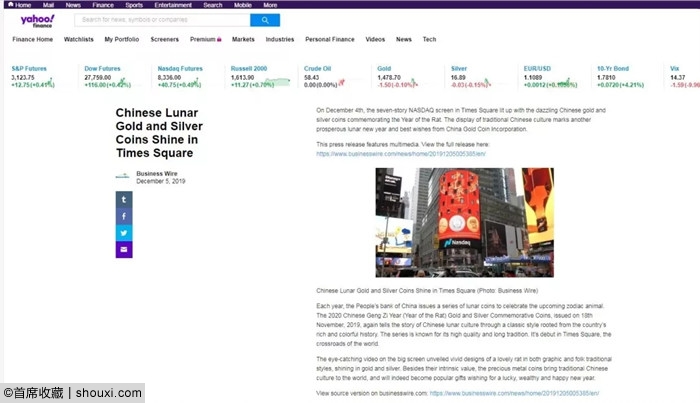Click the Russell 2000 sparkline chart

[x=277, y=82]
